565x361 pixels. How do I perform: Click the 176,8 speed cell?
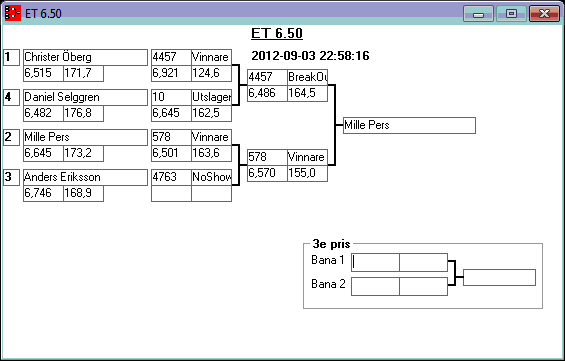pyautogui.click(x=84, y=113)
